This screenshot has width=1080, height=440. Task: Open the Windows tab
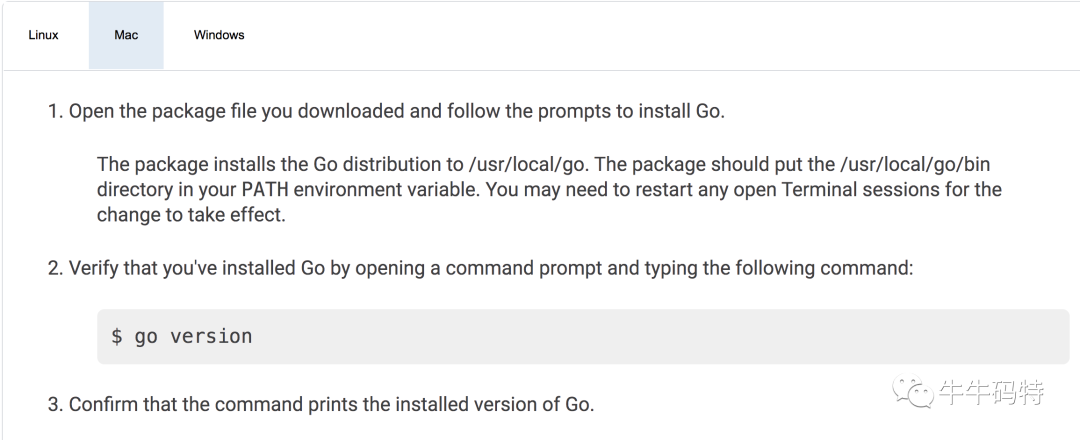pyautogui.click(x=219, y=35)
